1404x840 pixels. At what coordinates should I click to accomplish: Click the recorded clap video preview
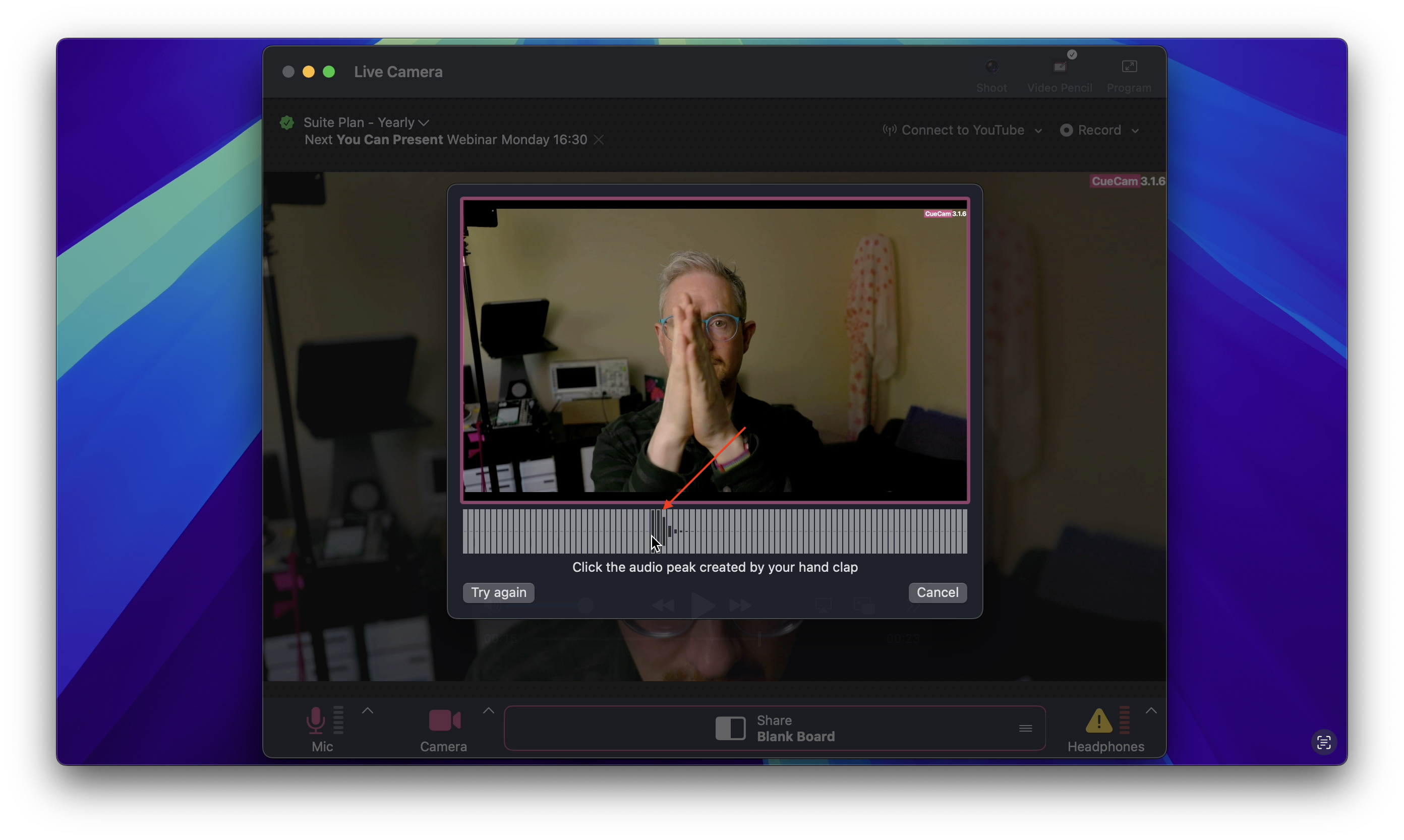[715, 350]
